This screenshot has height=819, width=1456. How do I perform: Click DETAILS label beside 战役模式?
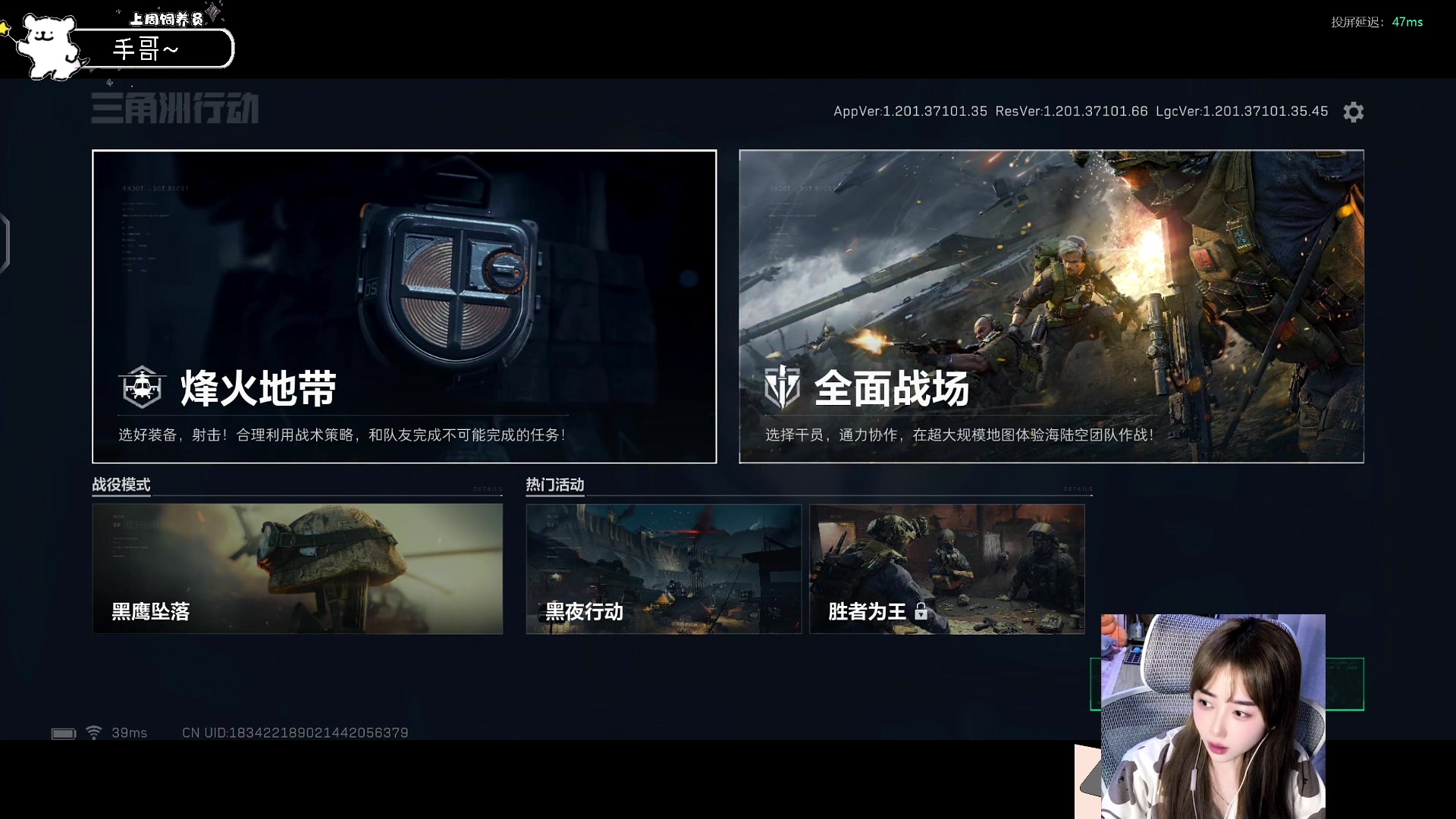[488, 489]
